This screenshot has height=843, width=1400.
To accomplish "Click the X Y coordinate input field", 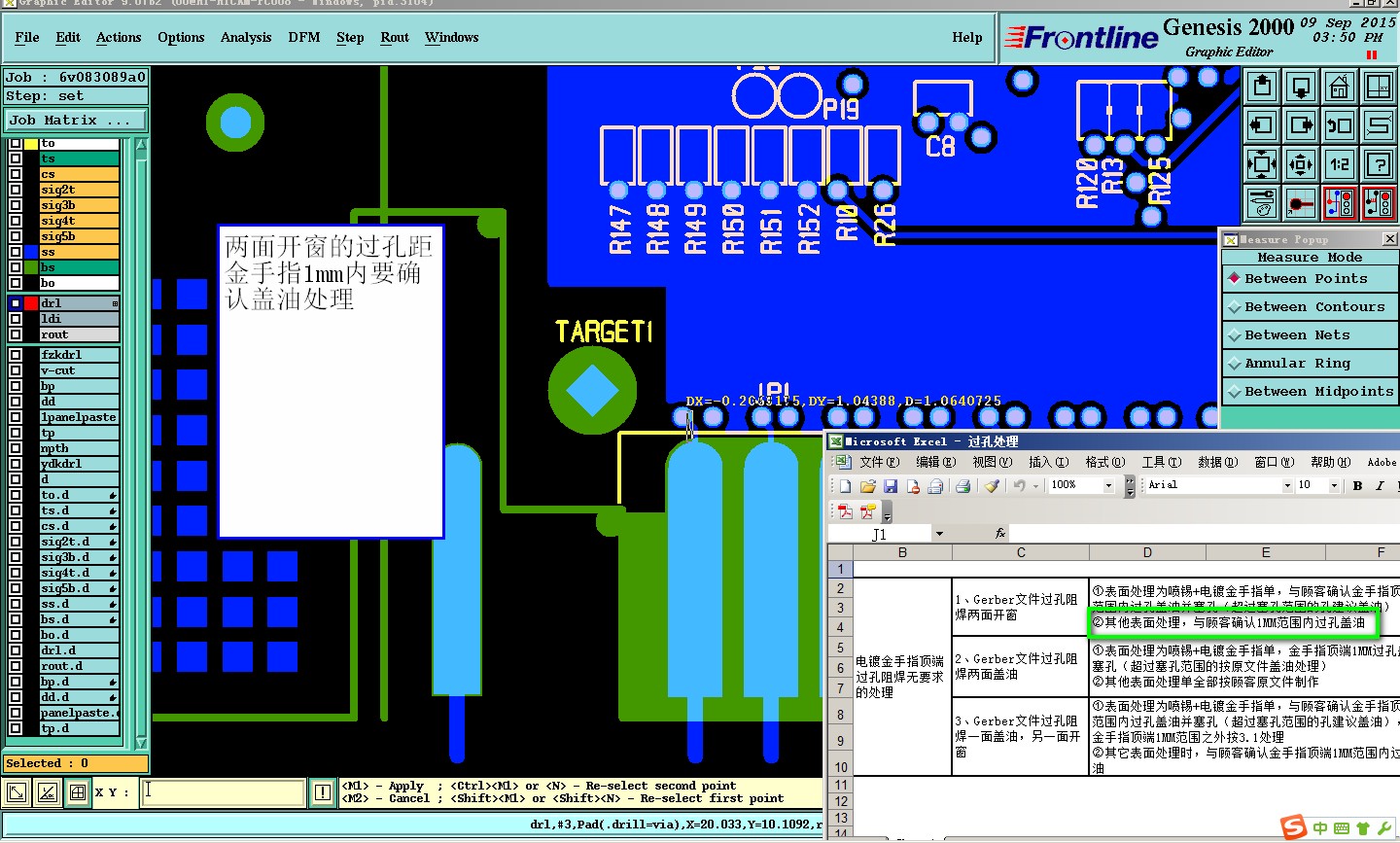I will click(x=223, y=792).
